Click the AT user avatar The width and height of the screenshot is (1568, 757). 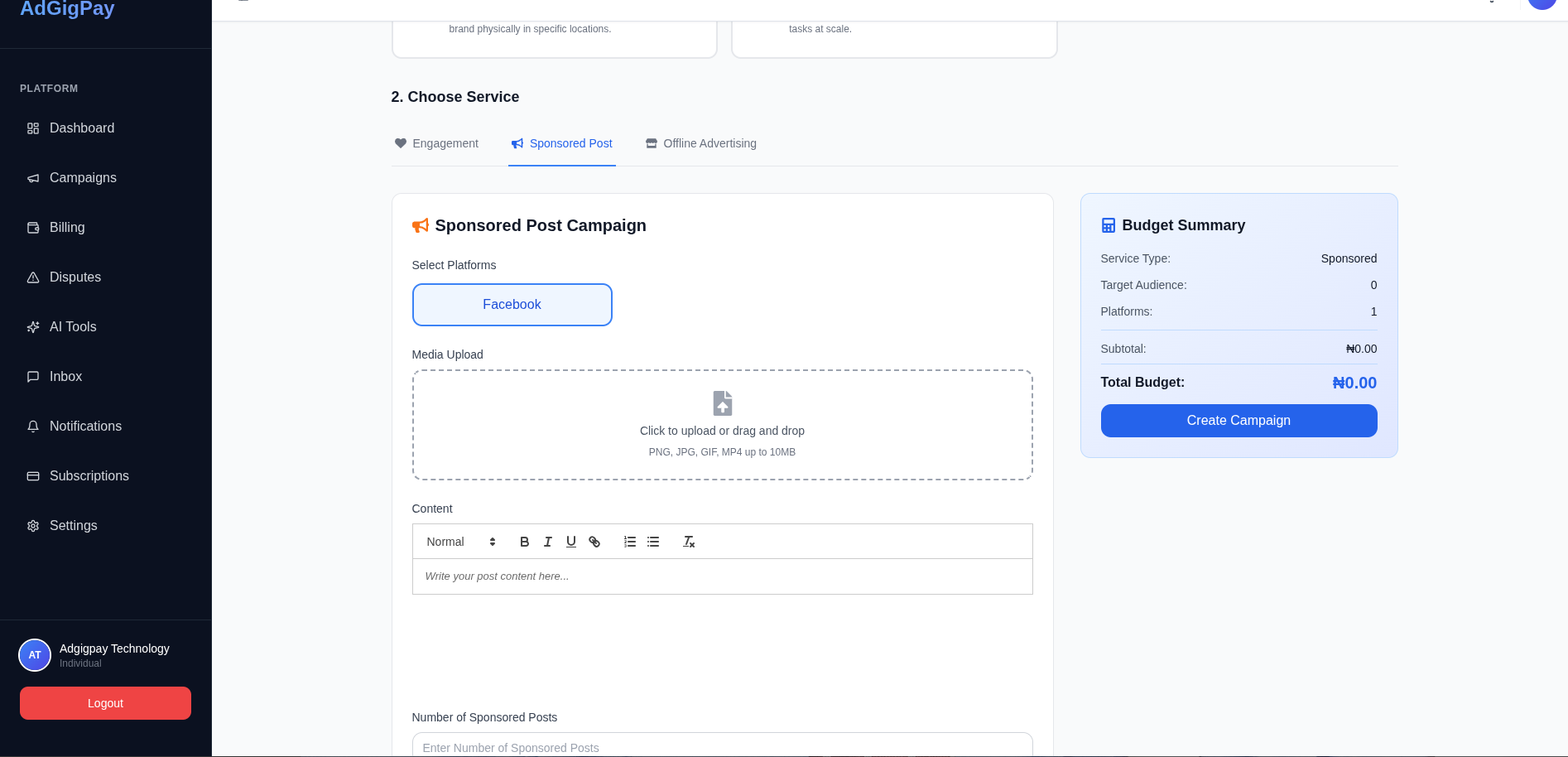coord(35,655)
